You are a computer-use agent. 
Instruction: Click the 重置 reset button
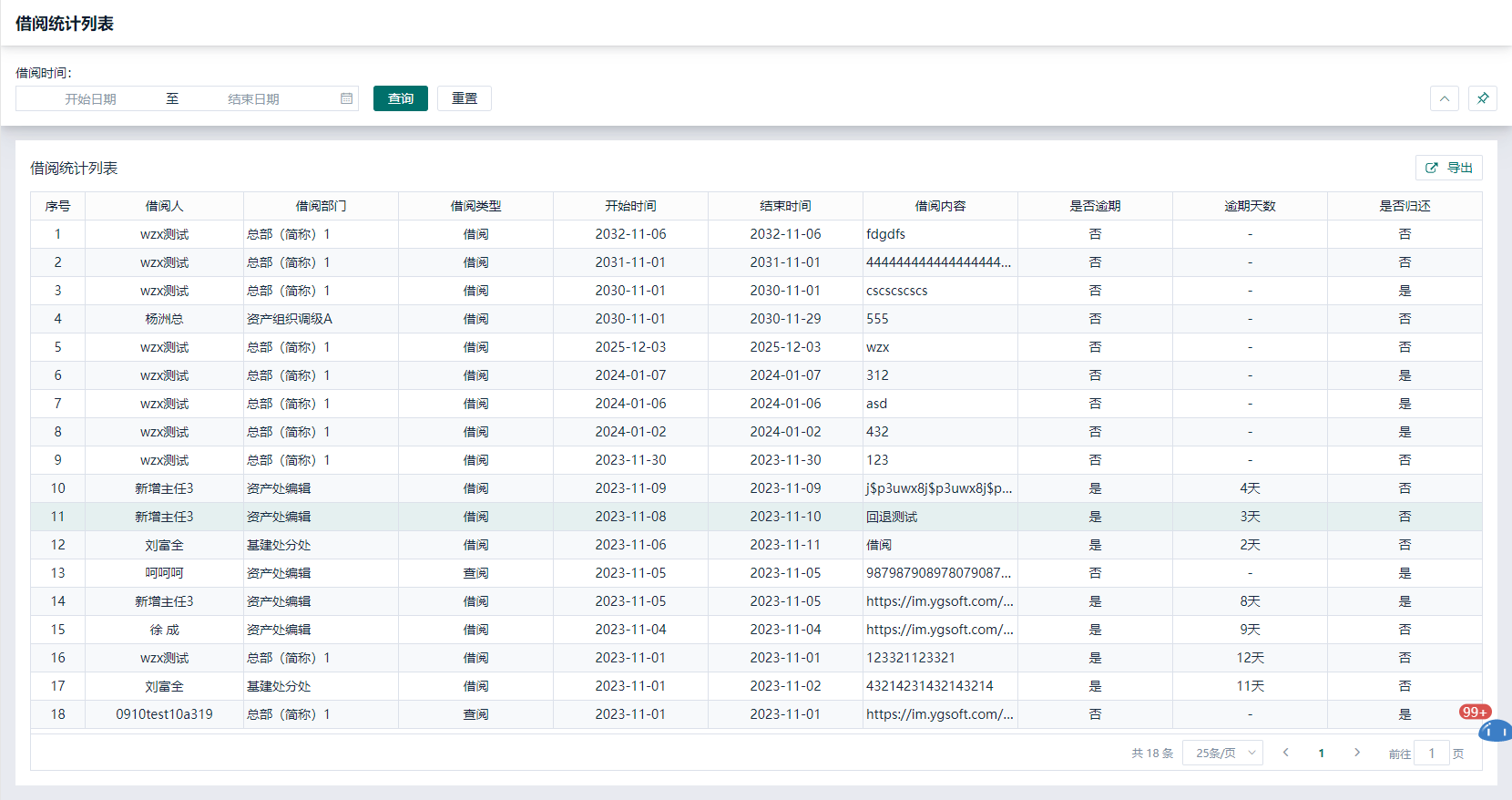[x=465, y=98]
